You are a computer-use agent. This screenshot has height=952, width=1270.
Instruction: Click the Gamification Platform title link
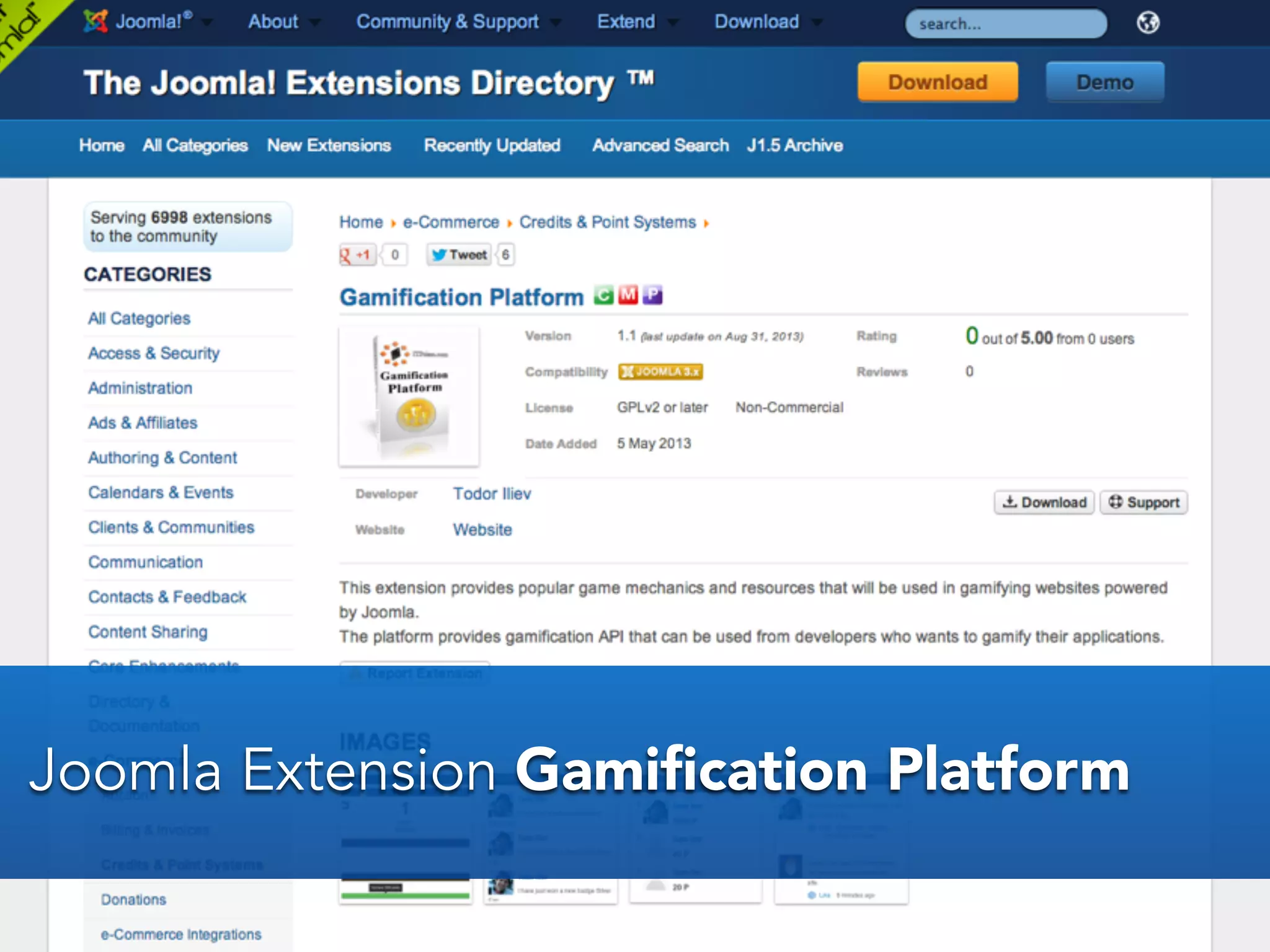point(462,297)
